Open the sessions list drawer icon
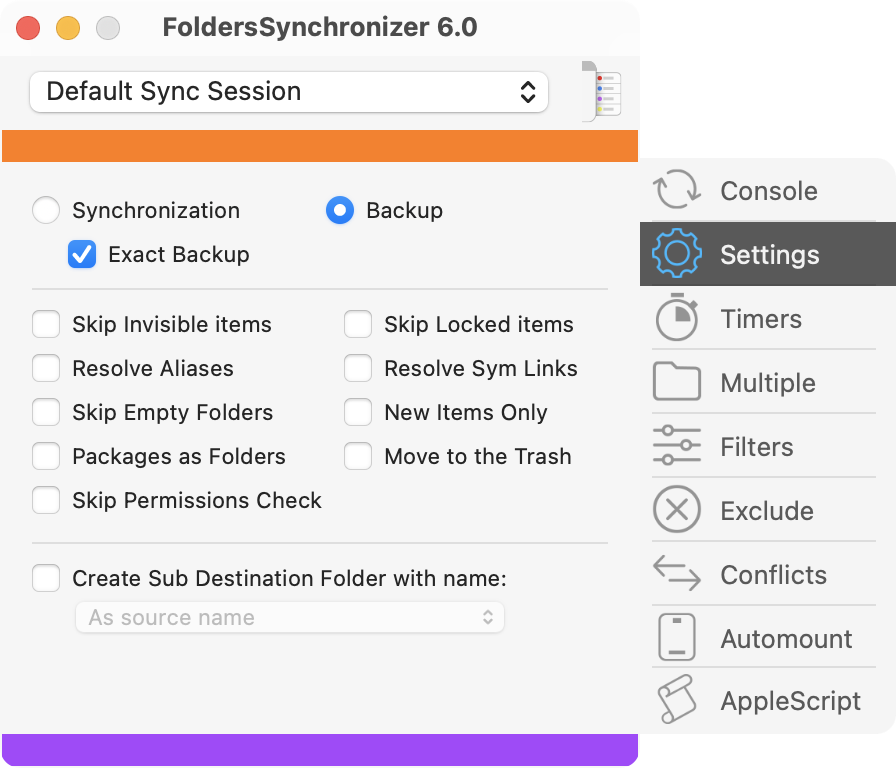 click(602, 92)
